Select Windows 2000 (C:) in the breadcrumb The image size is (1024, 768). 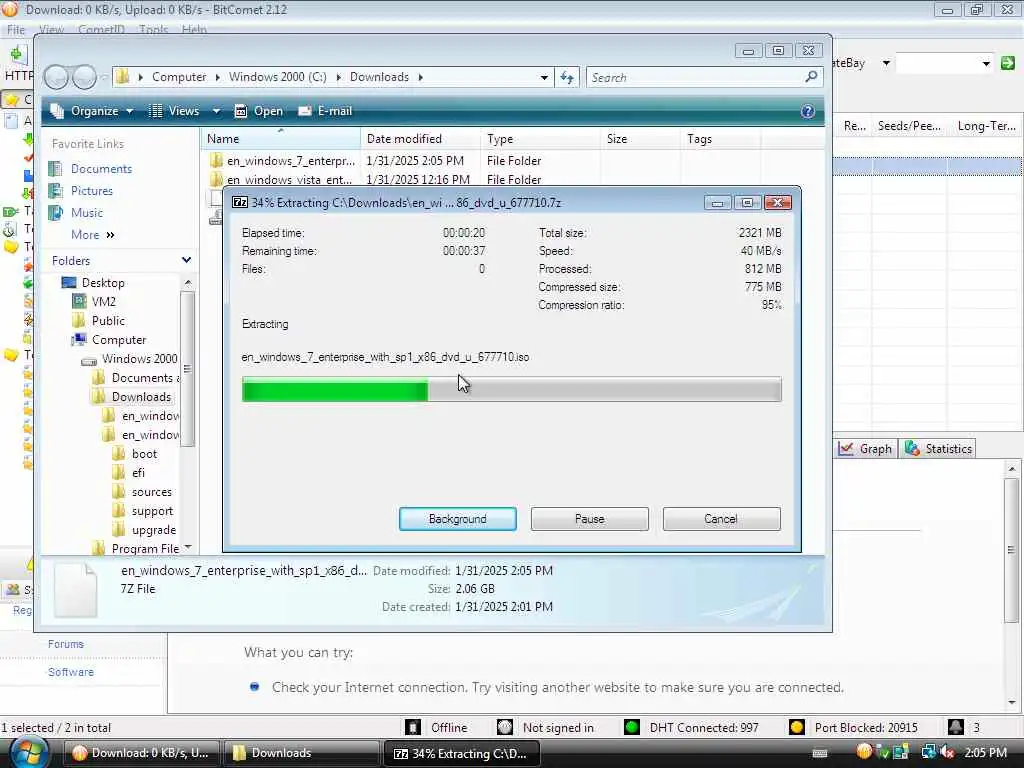tap(278, 77)
